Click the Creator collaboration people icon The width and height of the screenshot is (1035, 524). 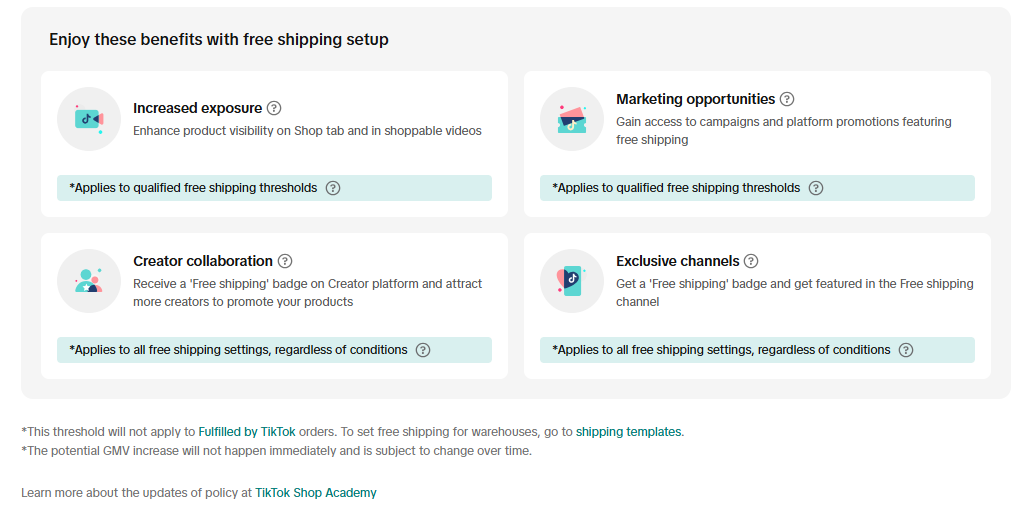[89, 281]
